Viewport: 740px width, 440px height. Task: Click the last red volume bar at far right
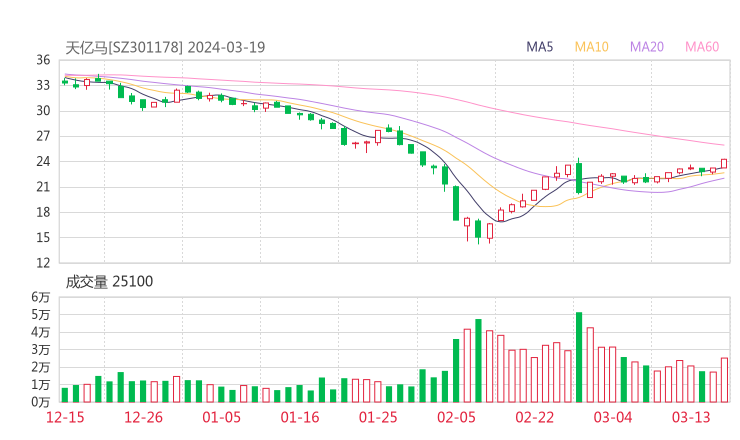point(724,380)
